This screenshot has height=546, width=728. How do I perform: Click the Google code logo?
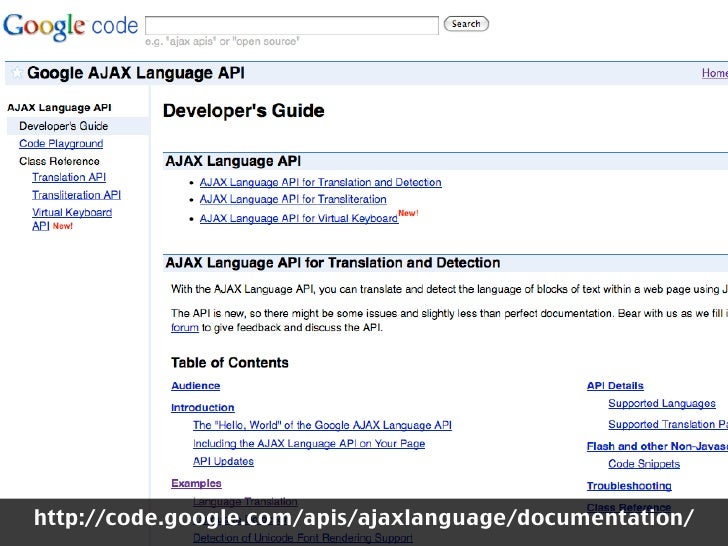(x=70, y=26)
